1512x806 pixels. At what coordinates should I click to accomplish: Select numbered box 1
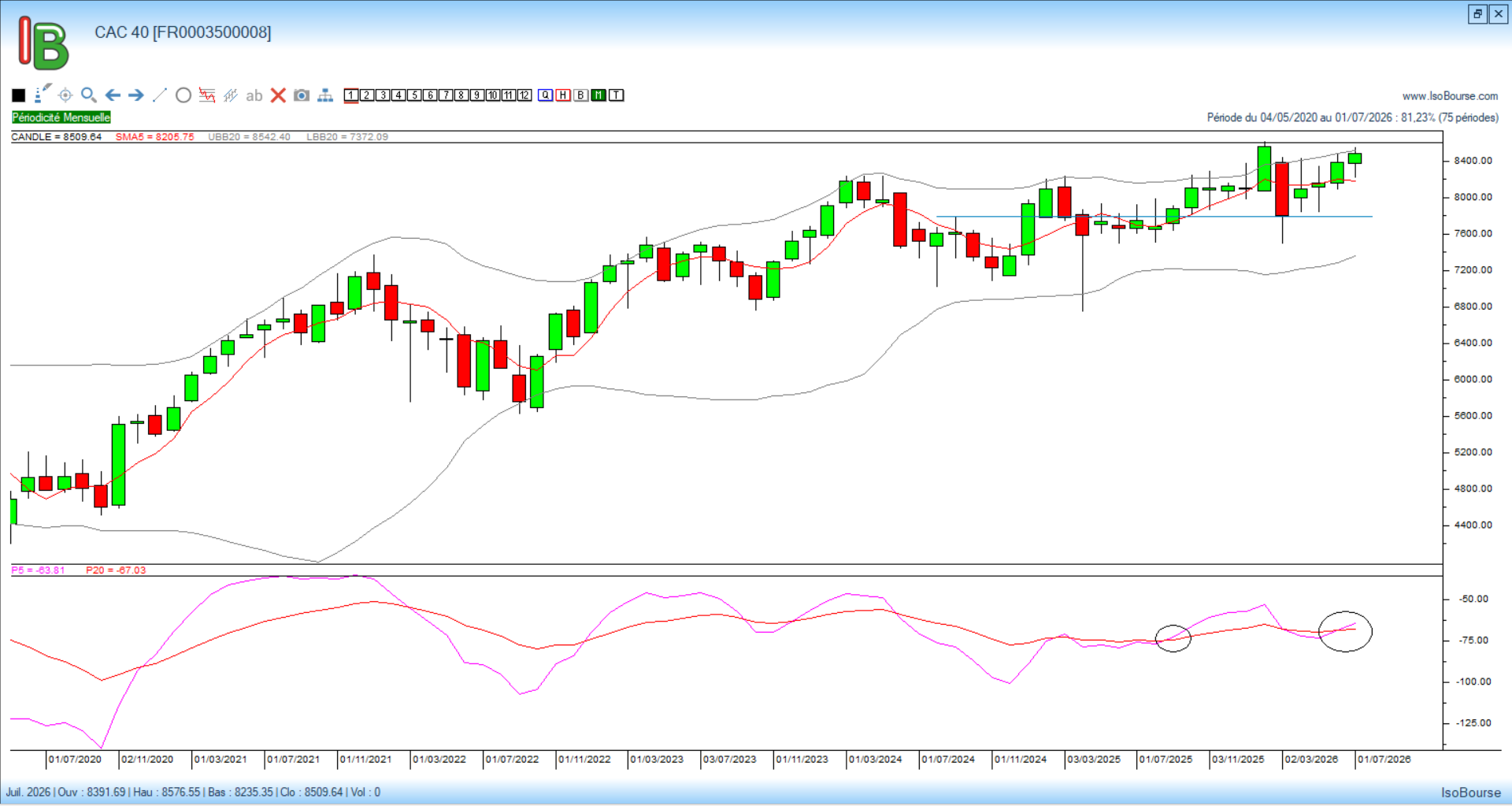coord(351,95)
